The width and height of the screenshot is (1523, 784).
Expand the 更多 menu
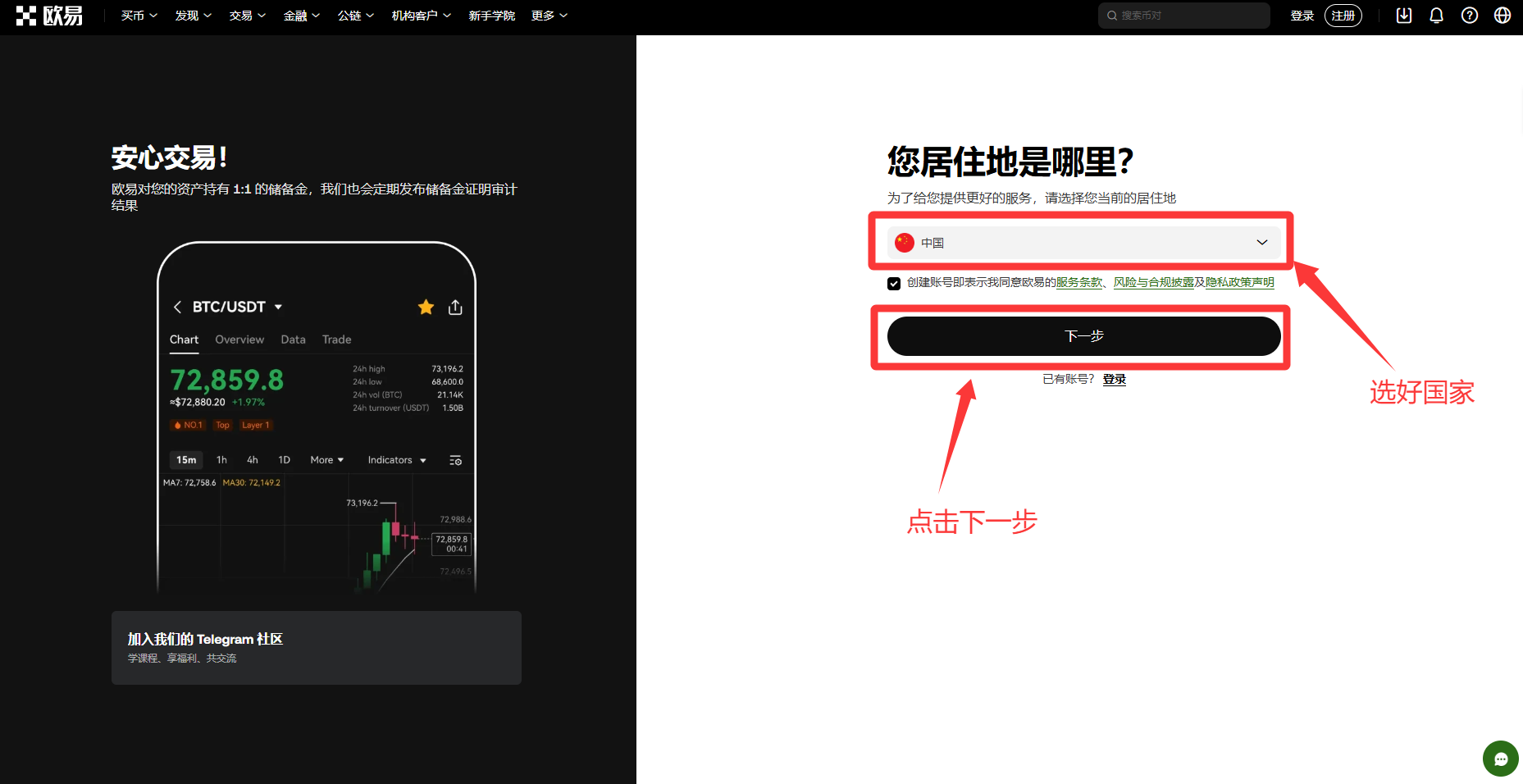pyautogui.click(x=549, y=16)
